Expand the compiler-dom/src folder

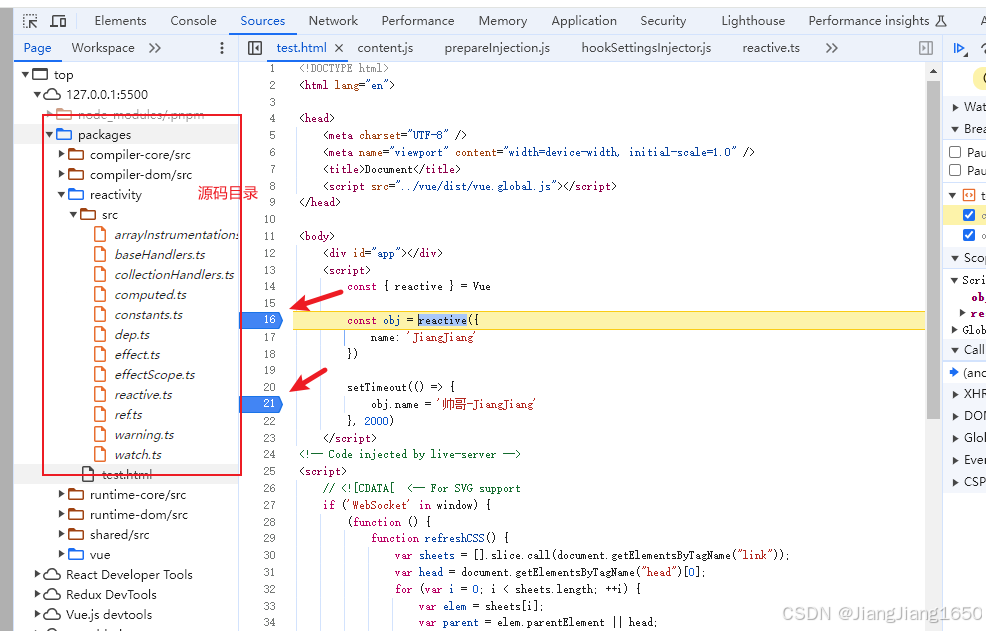pos(62,174)
